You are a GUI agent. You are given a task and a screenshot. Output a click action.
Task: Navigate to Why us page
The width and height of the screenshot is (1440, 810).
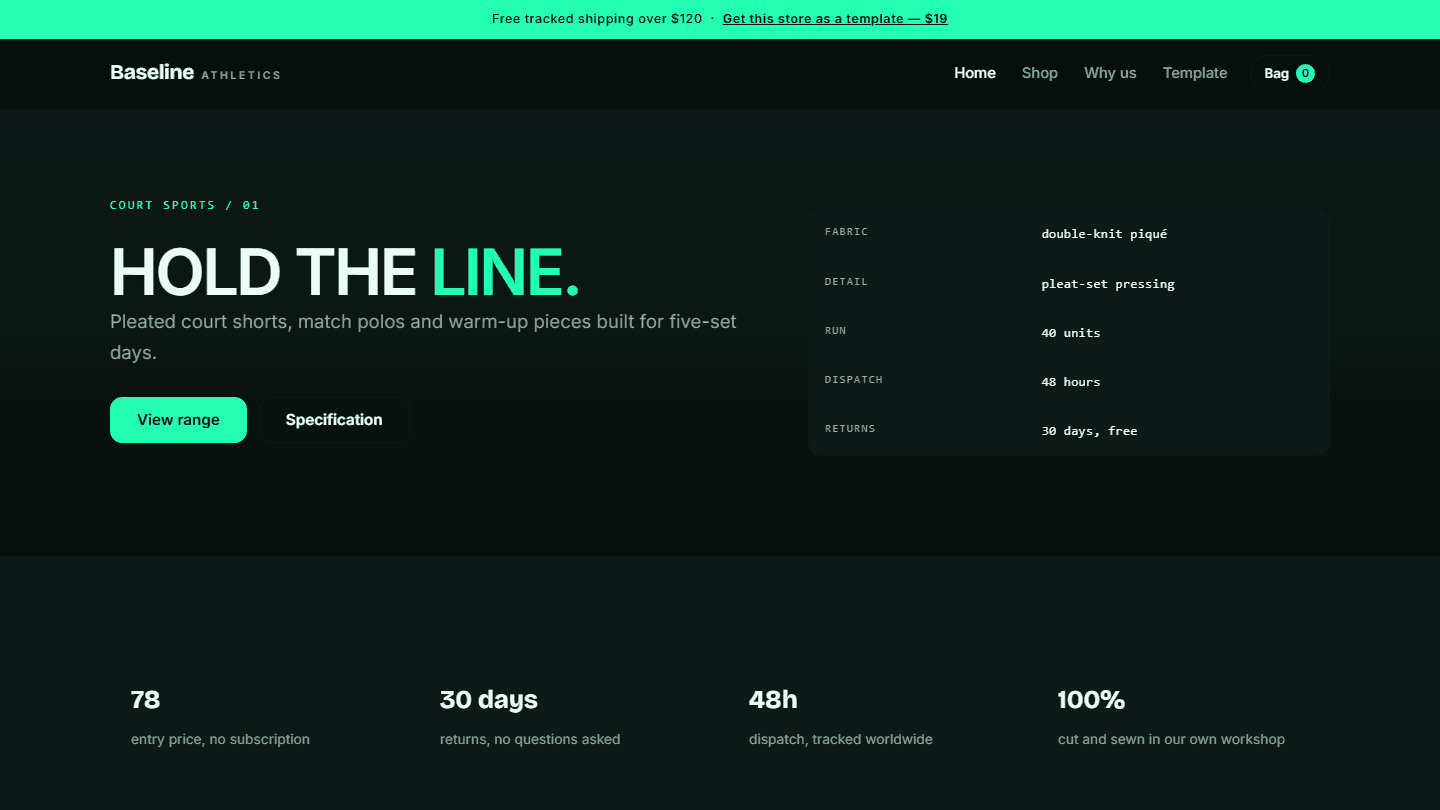point(1110,73)
